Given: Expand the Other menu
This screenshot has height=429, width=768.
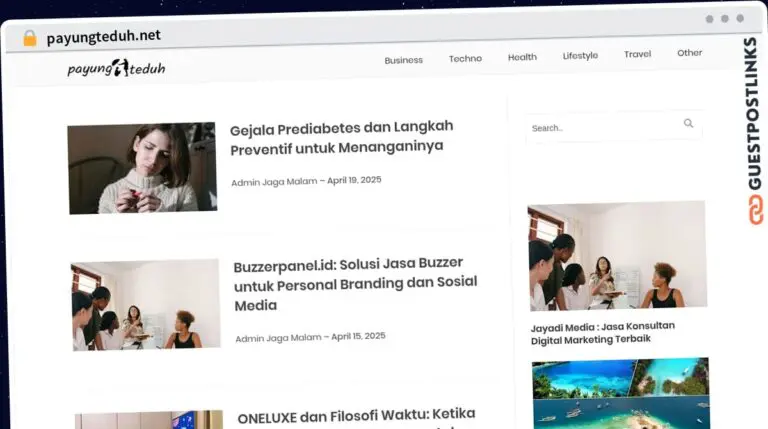Looking at the screenshot, I should tap(689, 53).
